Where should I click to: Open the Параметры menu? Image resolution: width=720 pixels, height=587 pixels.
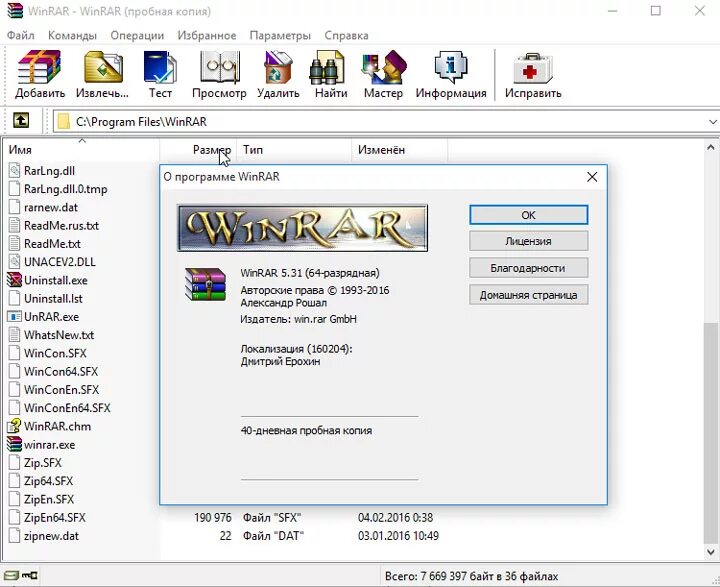pos(280,35)
